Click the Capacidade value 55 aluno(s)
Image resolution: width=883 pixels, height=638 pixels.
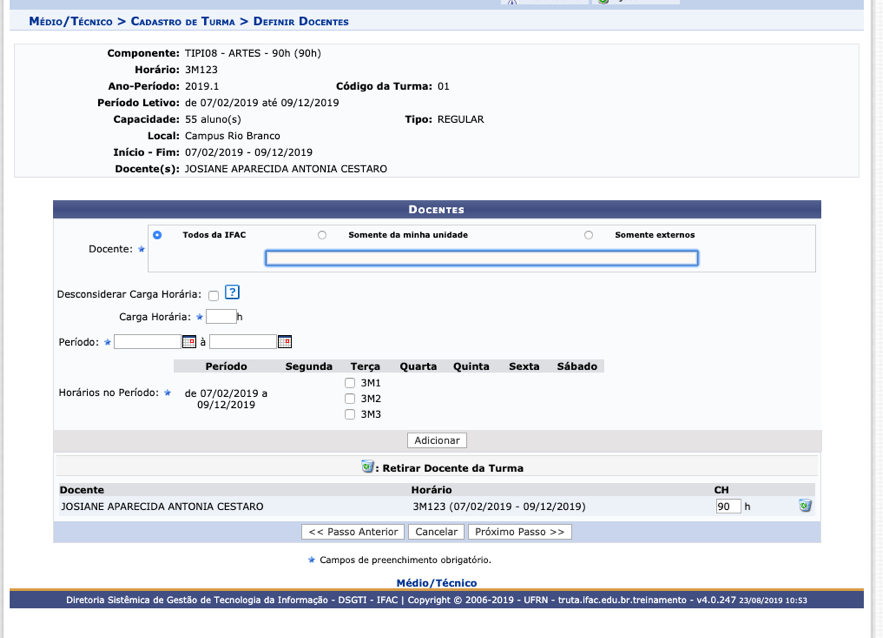click(x=213, y=119)
